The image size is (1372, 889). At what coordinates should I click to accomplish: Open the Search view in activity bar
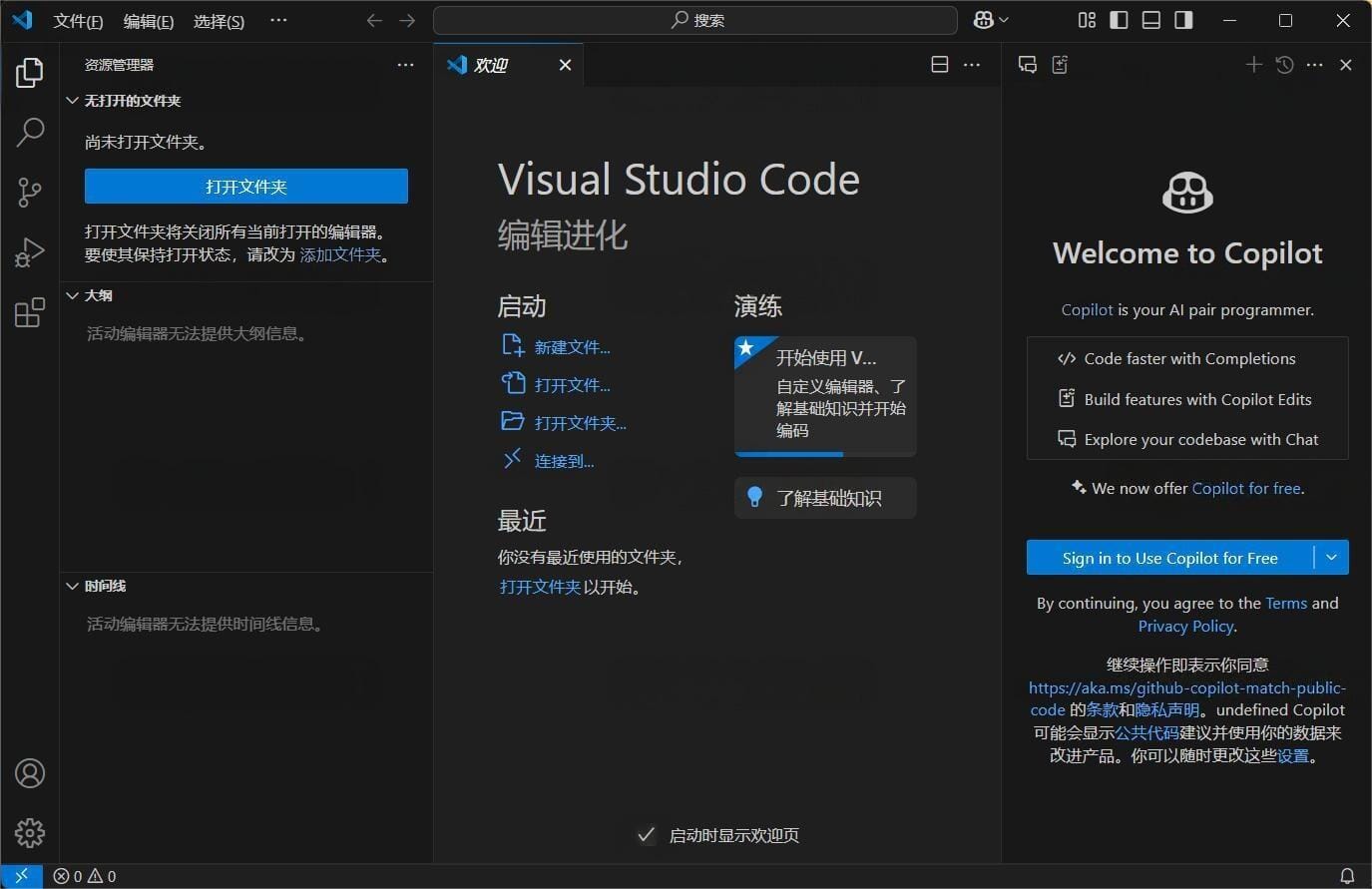point(30,132)
